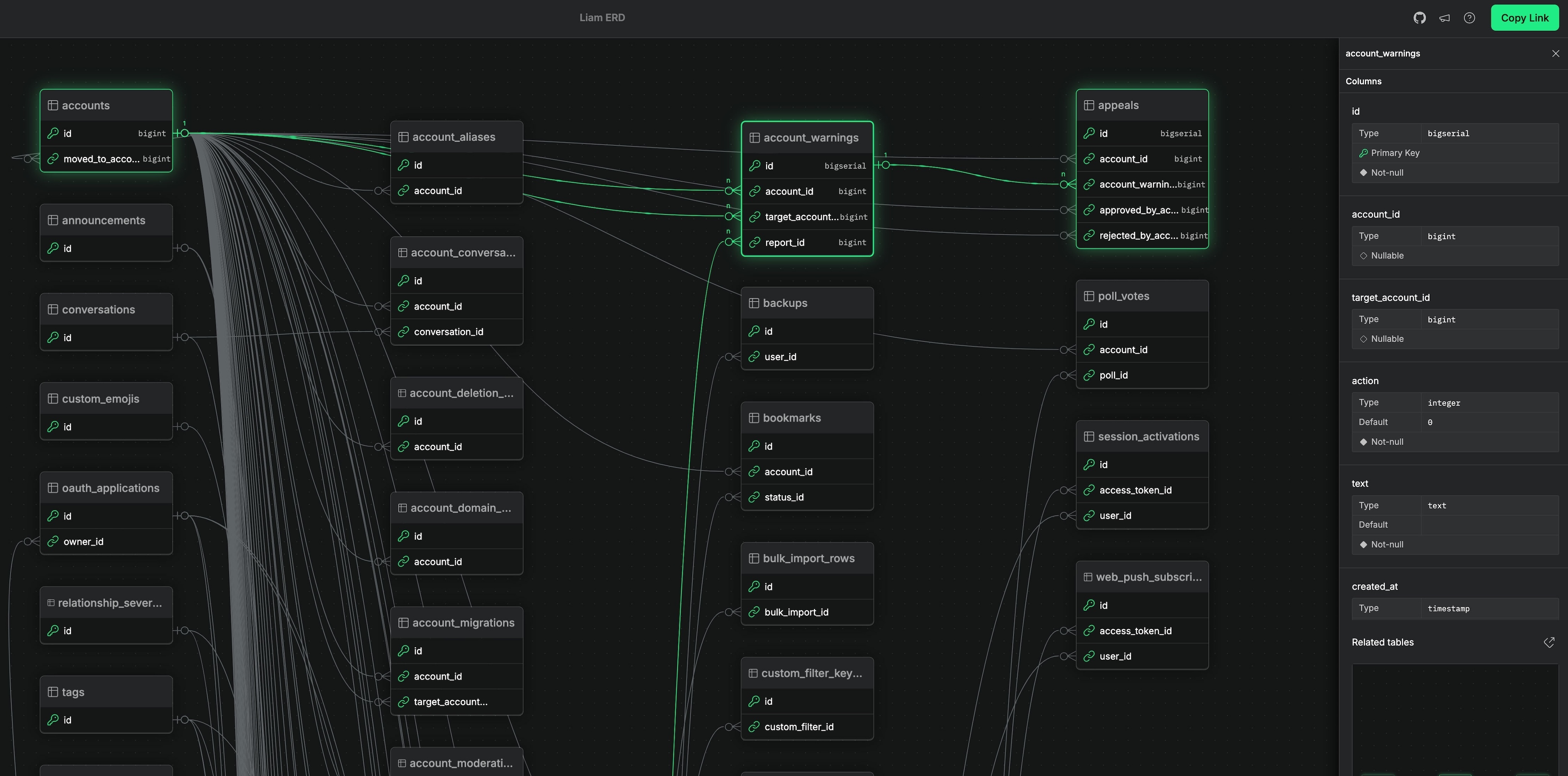
Task: Click the session_activations table icon
Action: (1089, 436)
